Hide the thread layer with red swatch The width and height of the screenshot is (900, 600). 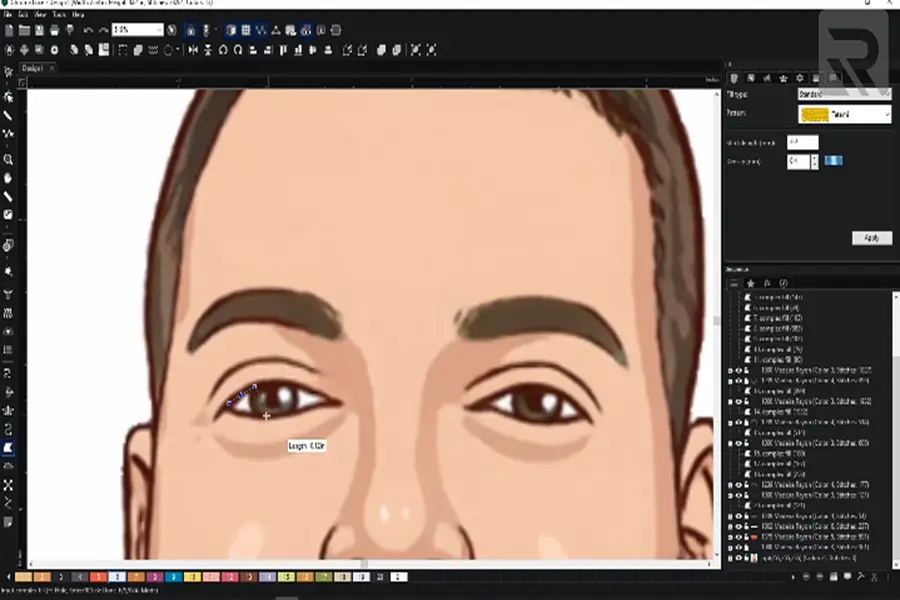pos(738,537)
